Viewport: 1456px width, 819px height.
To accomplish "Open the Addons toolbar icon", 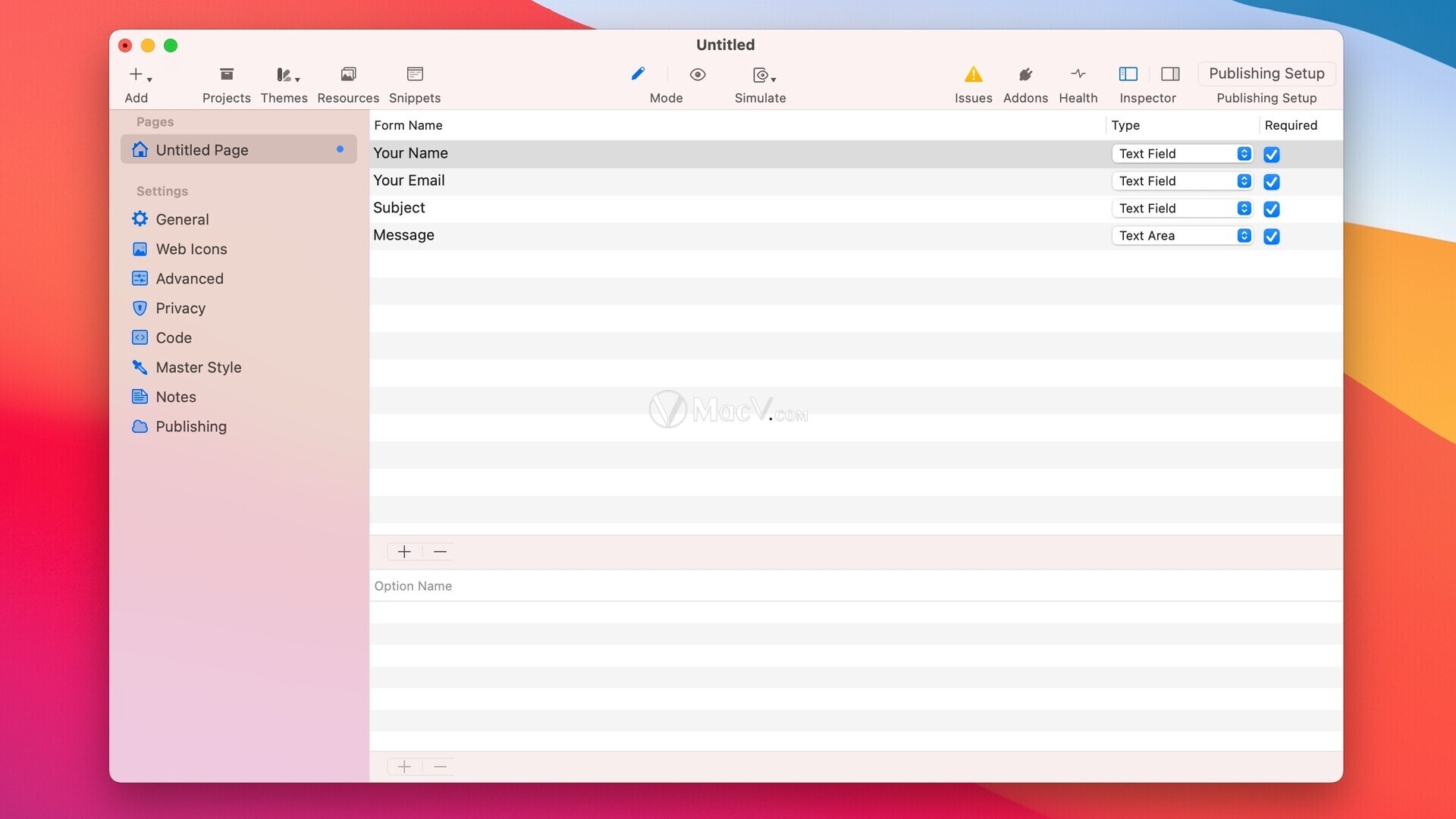I will point(1025,74).
